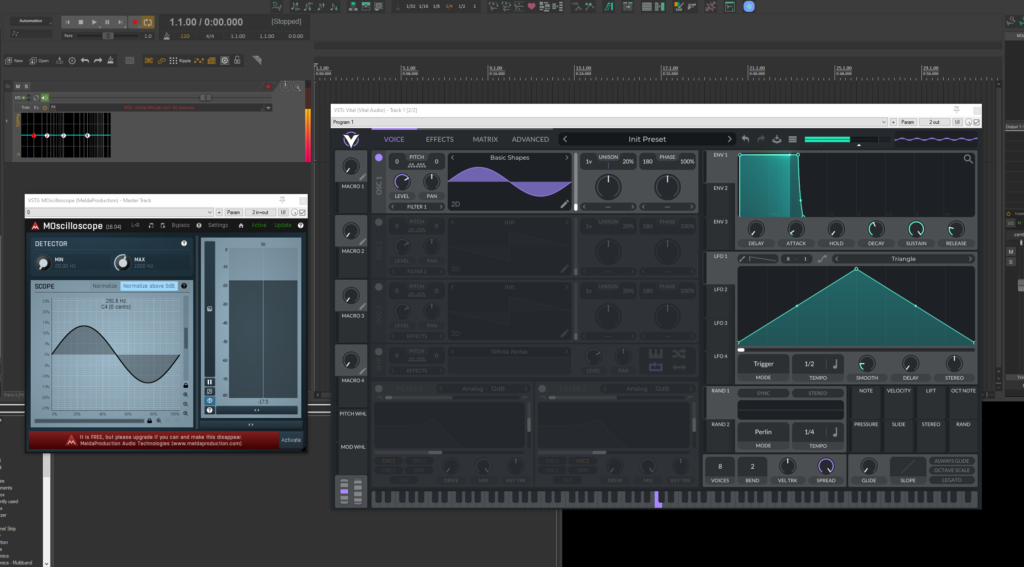Solo Track 1 with the S button
The width and height of the screenshot is (1024, 567).
tap(26, 86)
